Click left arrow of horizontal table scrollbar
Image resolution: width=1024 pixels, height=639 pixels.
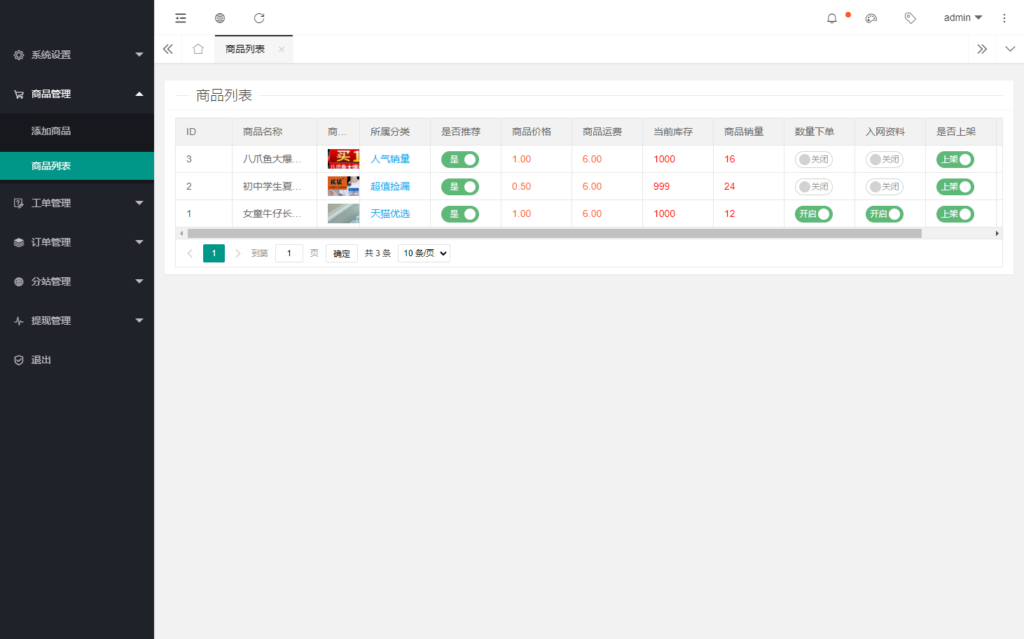(182, 233)
